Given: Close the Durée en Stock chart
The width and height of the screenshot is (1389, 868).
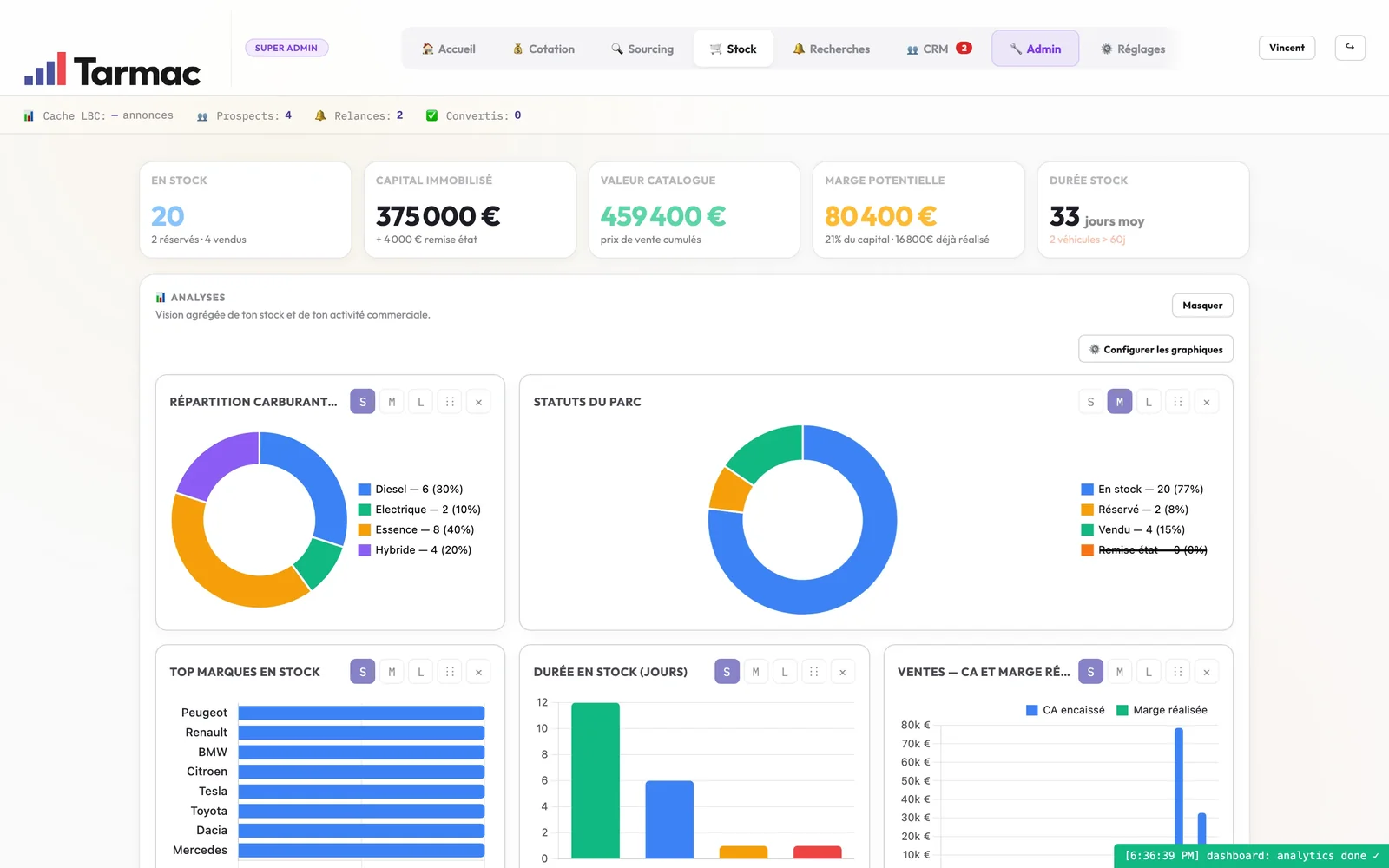Looking at the screenshot, I should tap(842, 672).
